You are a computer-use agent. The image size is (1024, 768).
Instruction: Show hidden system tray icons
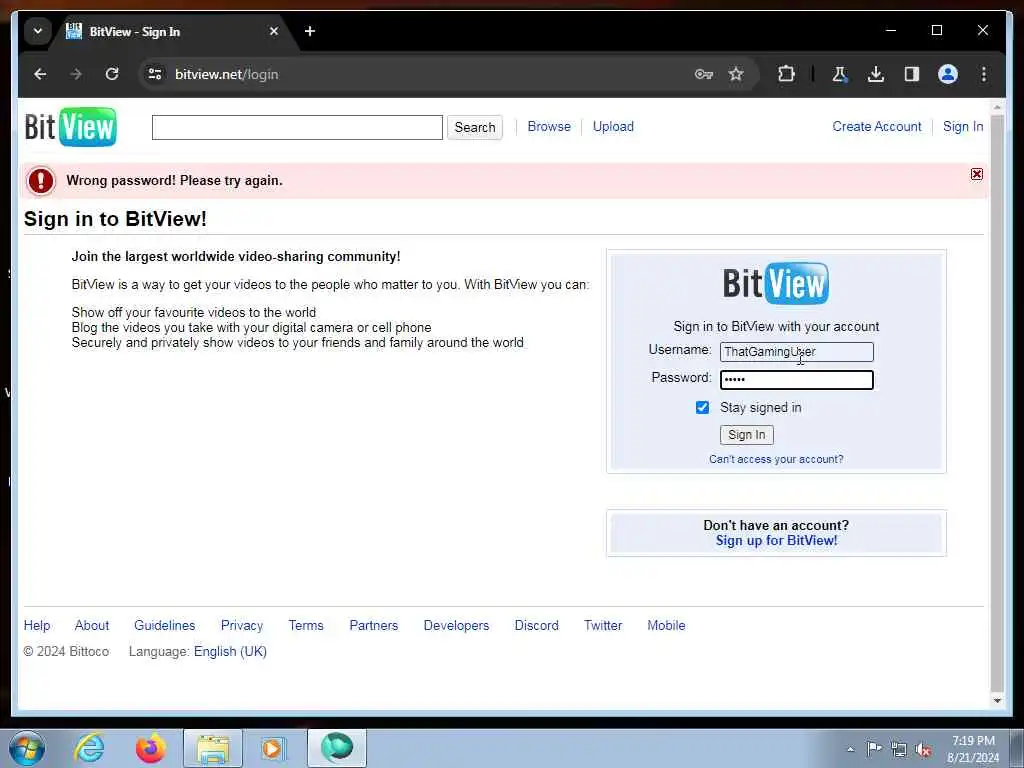[850, 749]
